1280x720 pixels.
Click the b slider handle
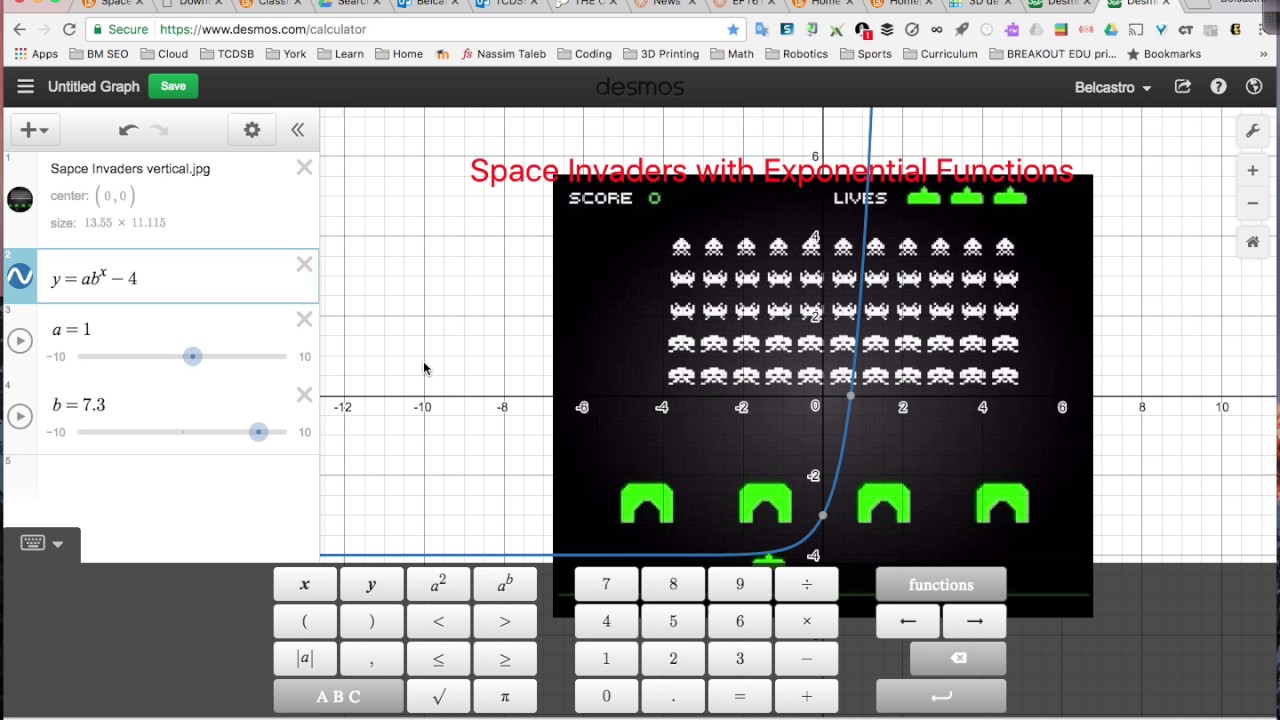point(259,432)
